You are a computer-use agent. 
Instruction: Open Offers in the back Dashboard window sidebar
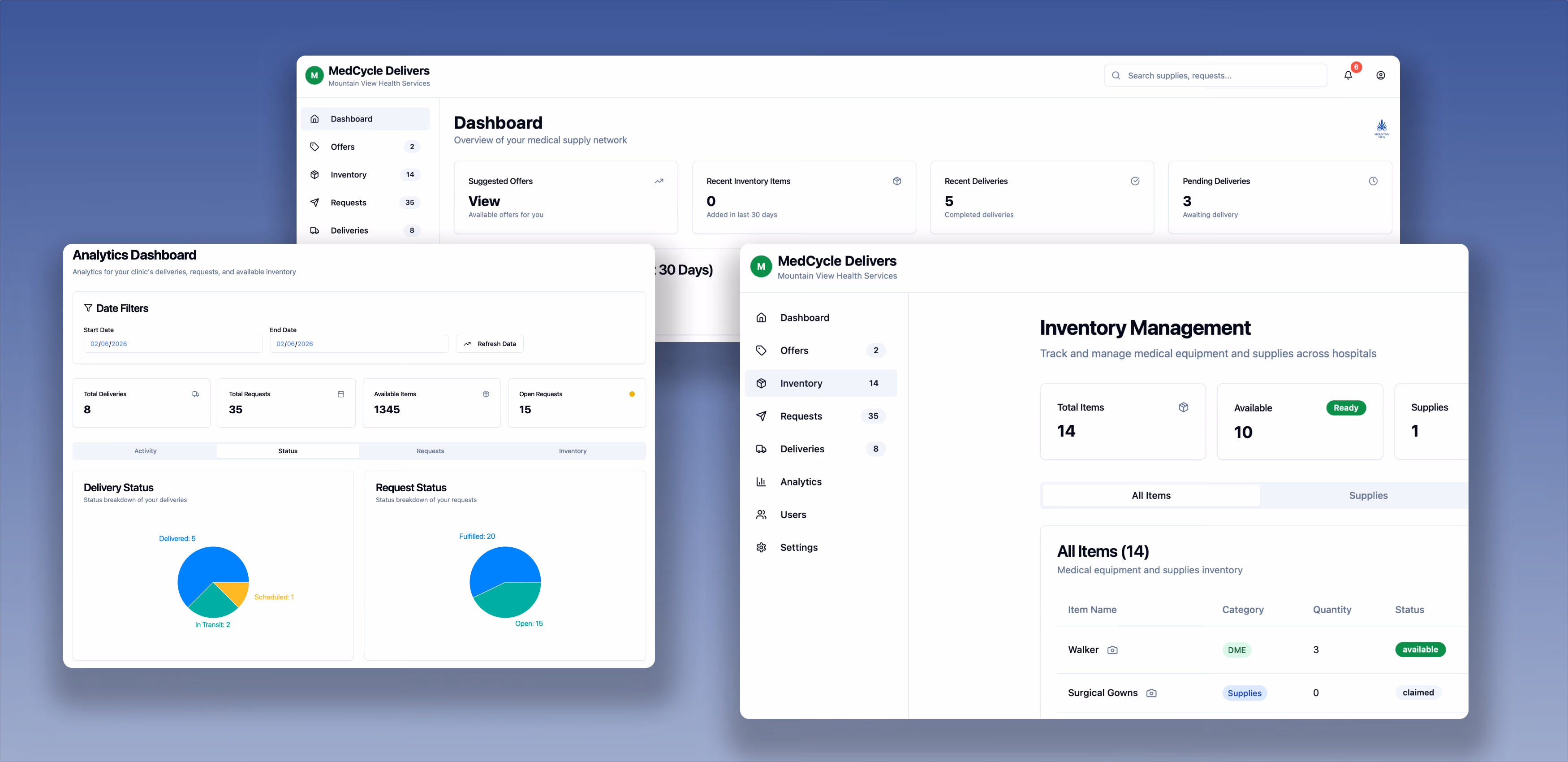(x=365, y=147)
